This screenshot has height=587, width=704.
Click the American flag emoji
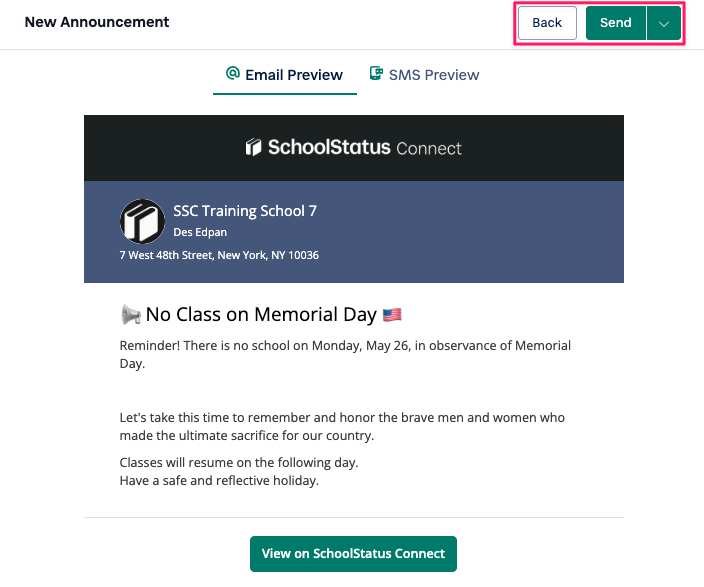[392, 315]
